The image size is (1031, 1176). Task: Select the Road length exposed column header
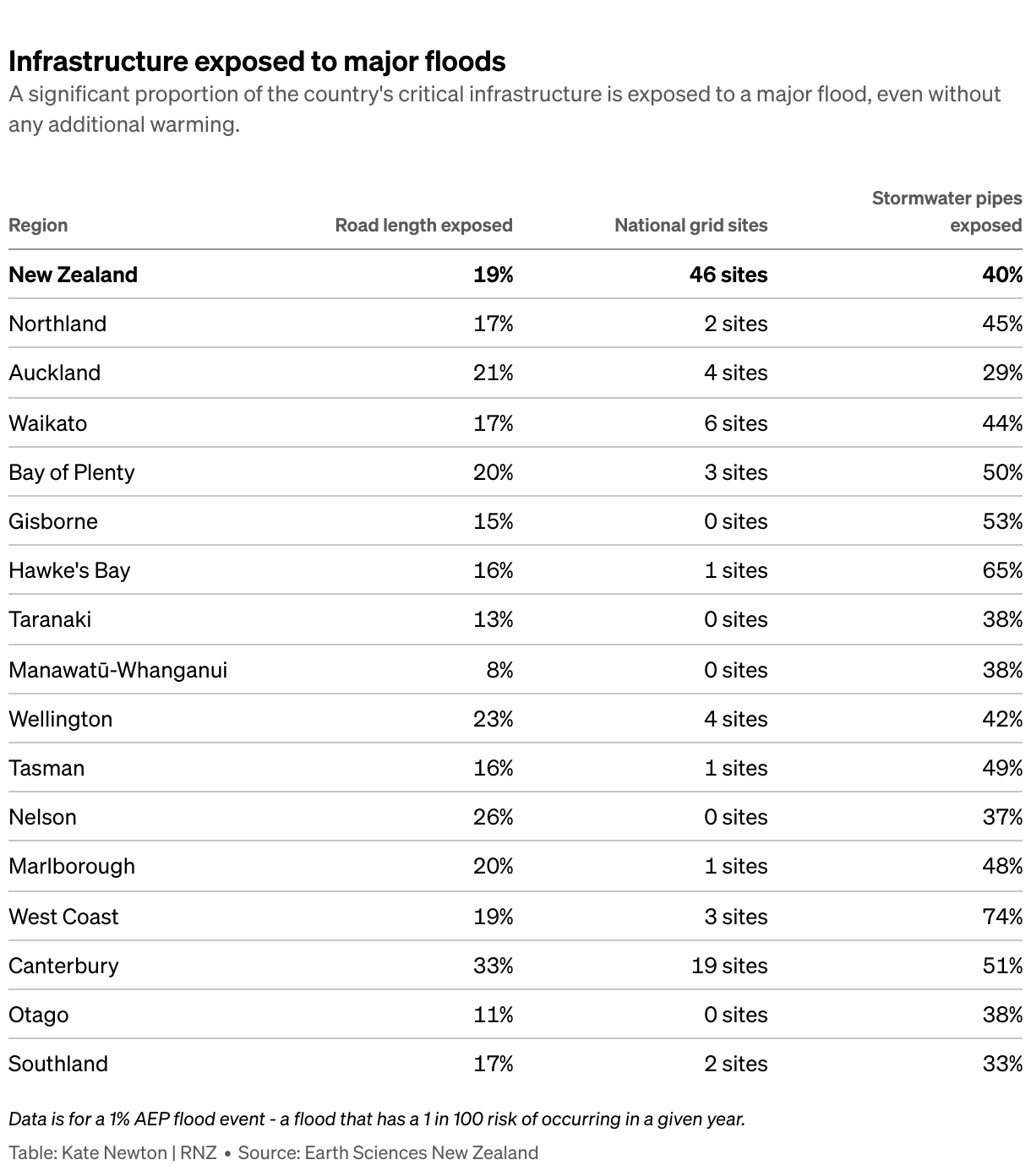click(x=423, y=226)
